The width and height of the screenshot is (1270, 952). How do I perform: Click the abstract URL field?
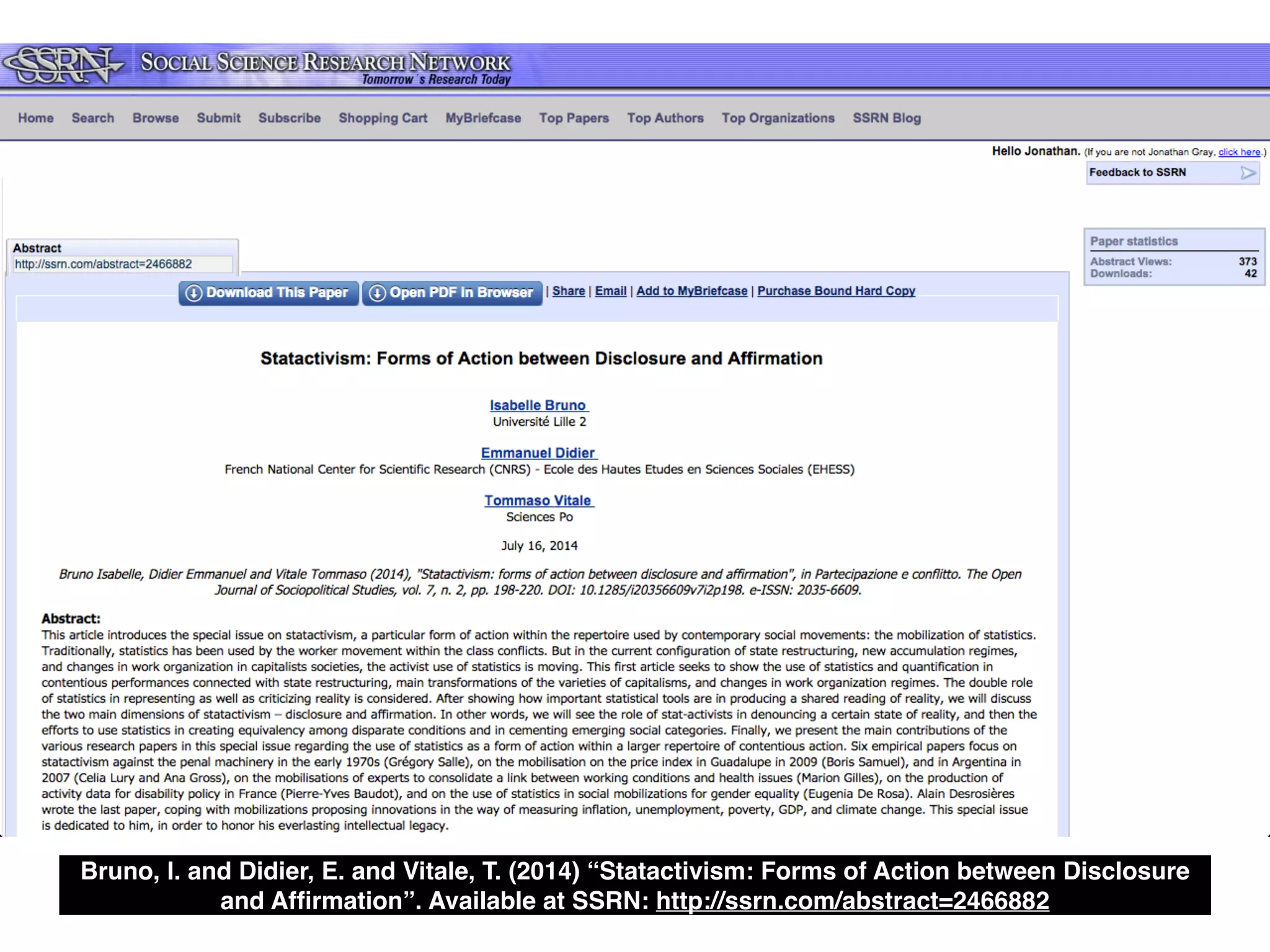pos(123,264)
